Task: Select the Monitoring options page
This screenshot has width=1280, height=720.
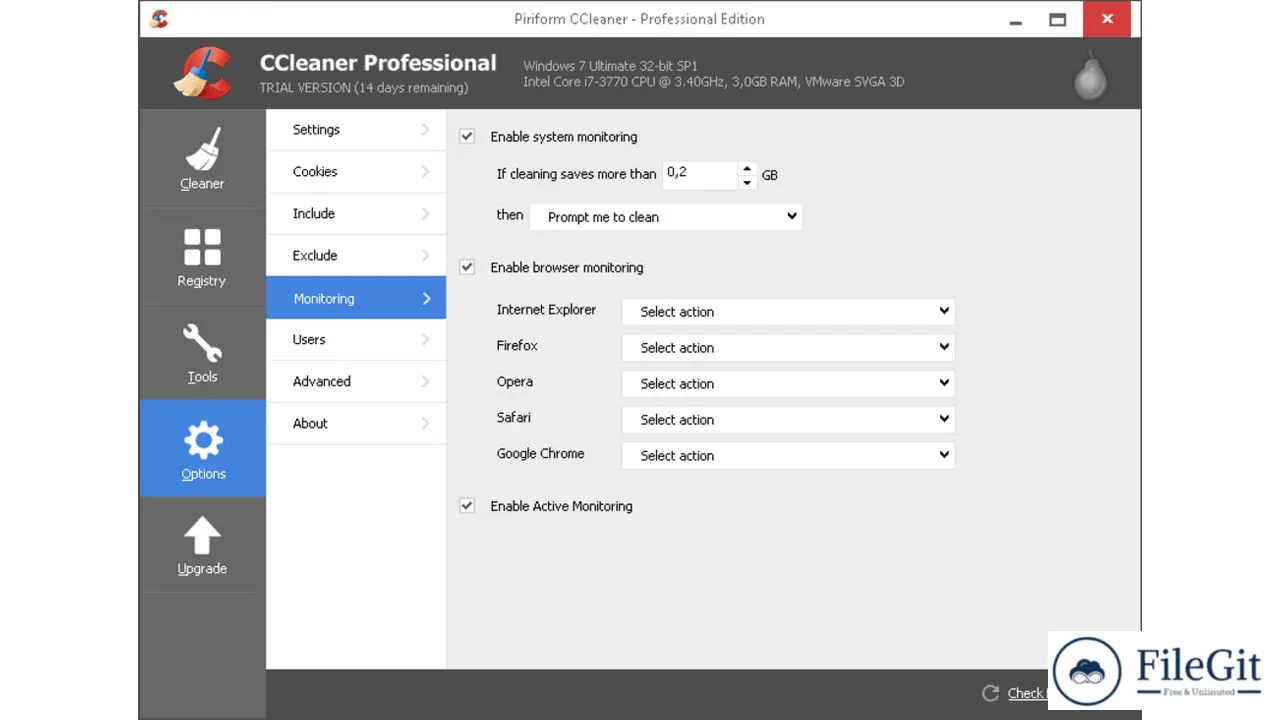Action: [356, 298]
